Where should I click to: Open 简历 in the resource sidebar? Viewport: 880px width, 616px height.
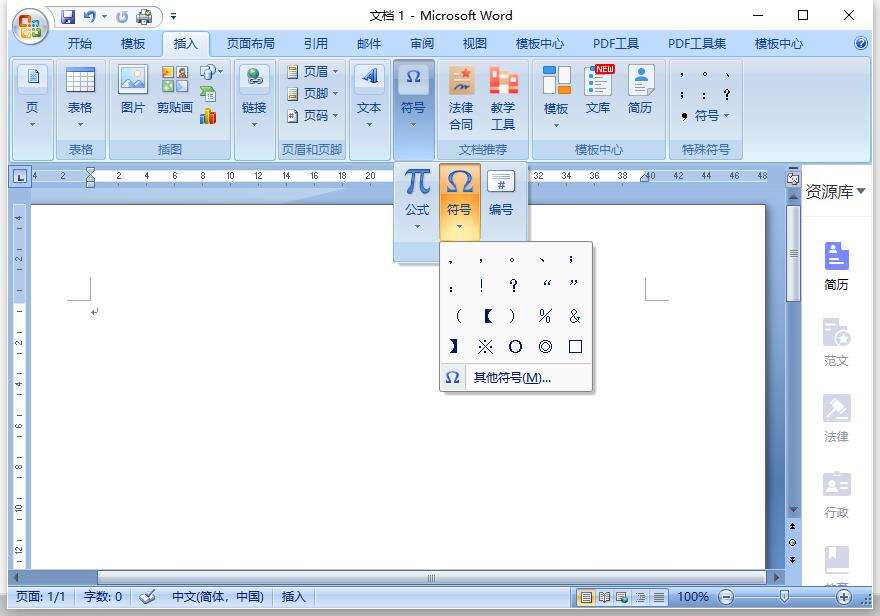(836, 266)
